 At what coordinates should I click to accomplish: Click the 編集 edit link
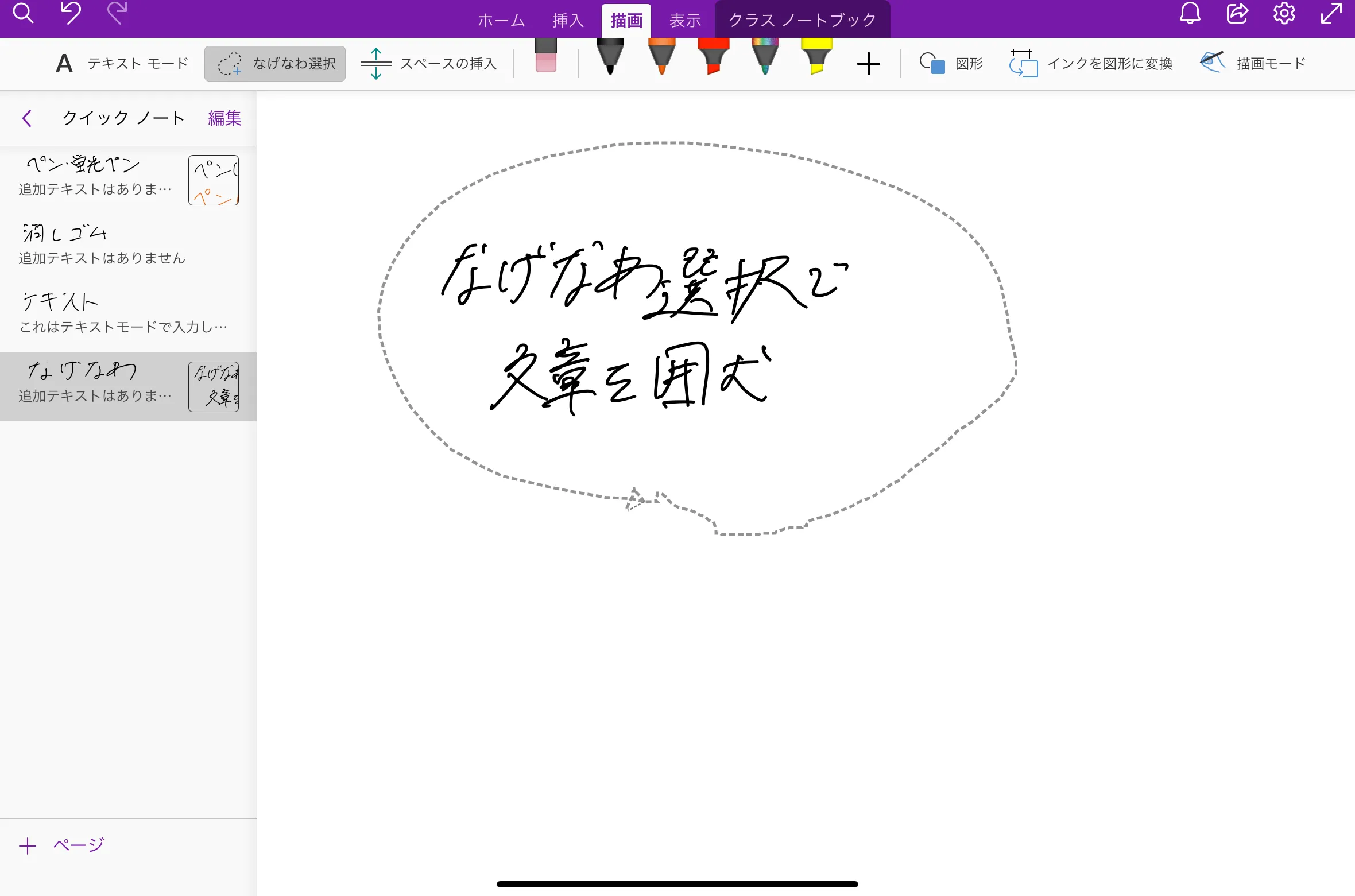(x=224, y=118)
